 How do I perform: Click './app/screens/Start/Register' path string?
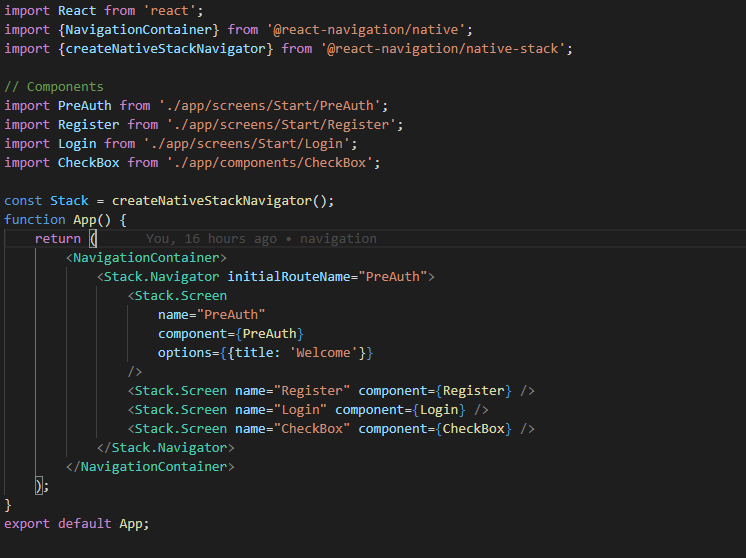[x=281, y=125]
